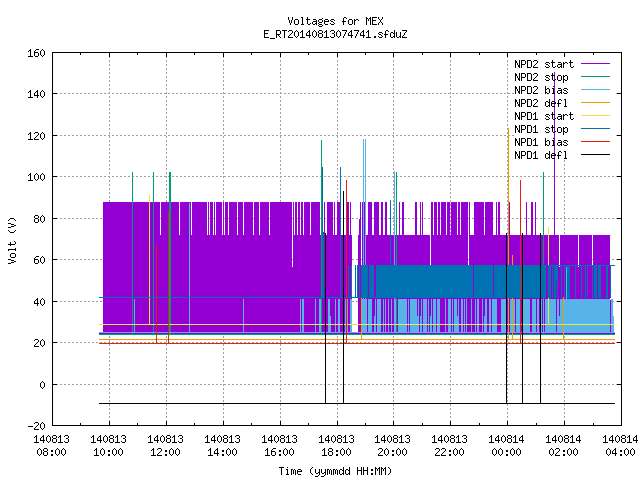This screenshot has width=640, height=480.
Task: Click the x-axis tick label 140814 00:00
Action: pos(507,446)
